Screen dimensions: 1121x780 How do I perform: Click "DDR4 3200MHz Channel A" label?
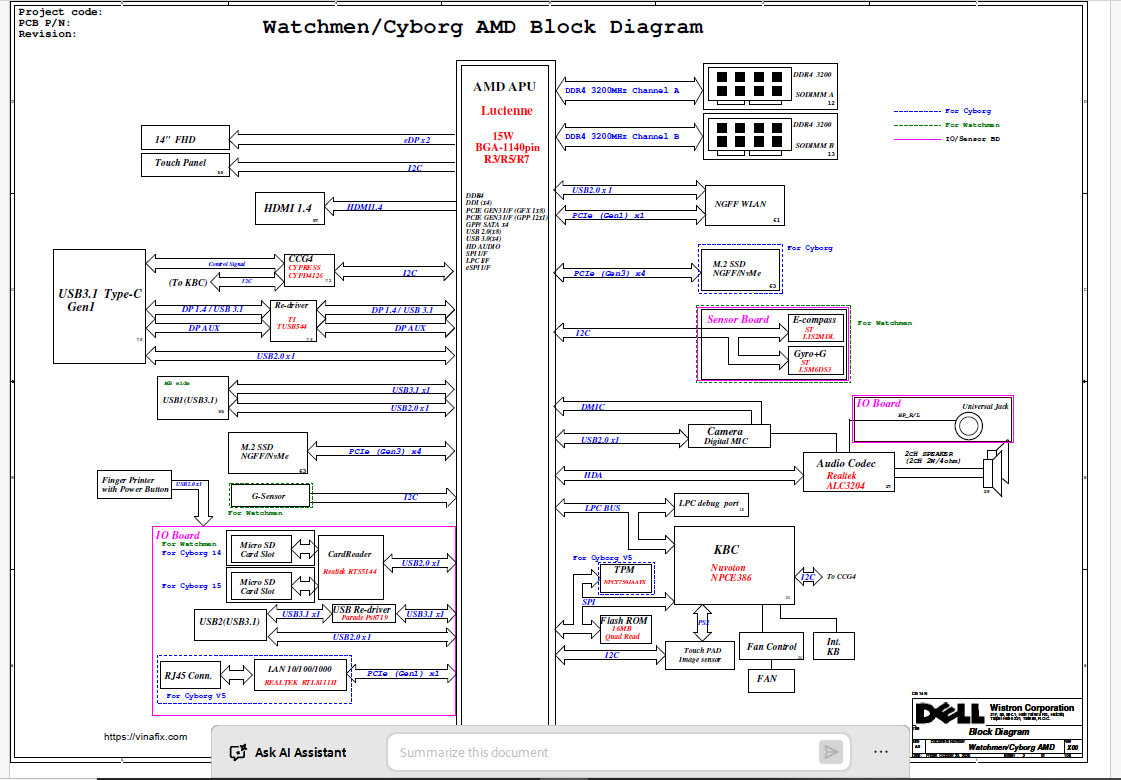point(622,91)
